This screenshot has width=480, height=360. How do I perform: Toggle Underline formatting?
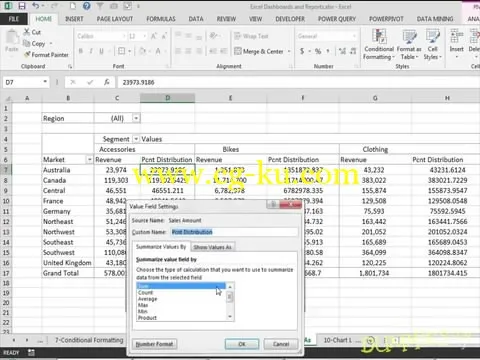(101, 51)
